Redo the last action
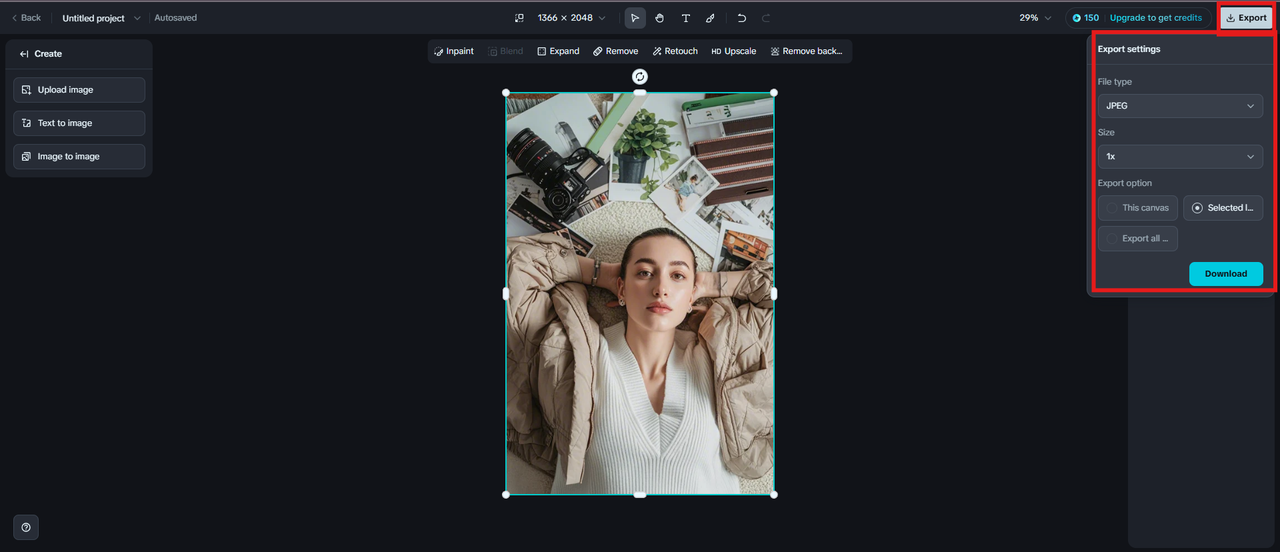1280x552 pixels. point(766,18)
